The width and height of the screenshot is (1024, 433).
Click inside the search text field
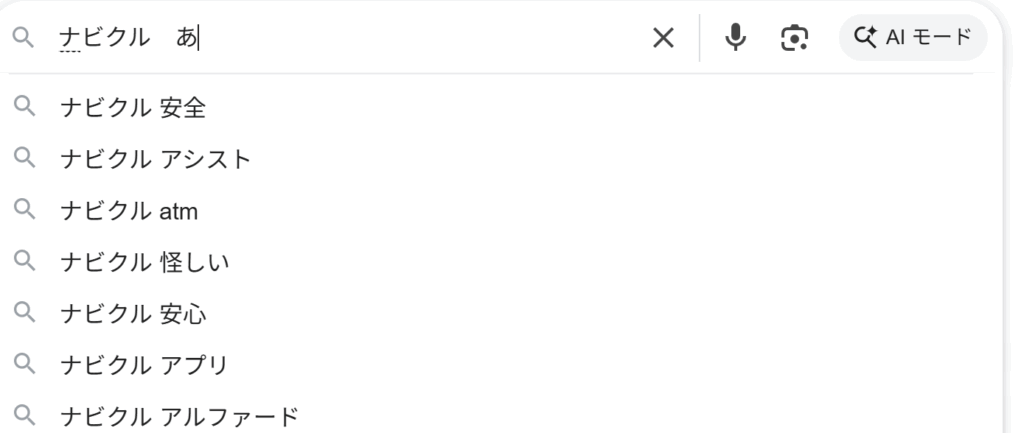(400, 38)
